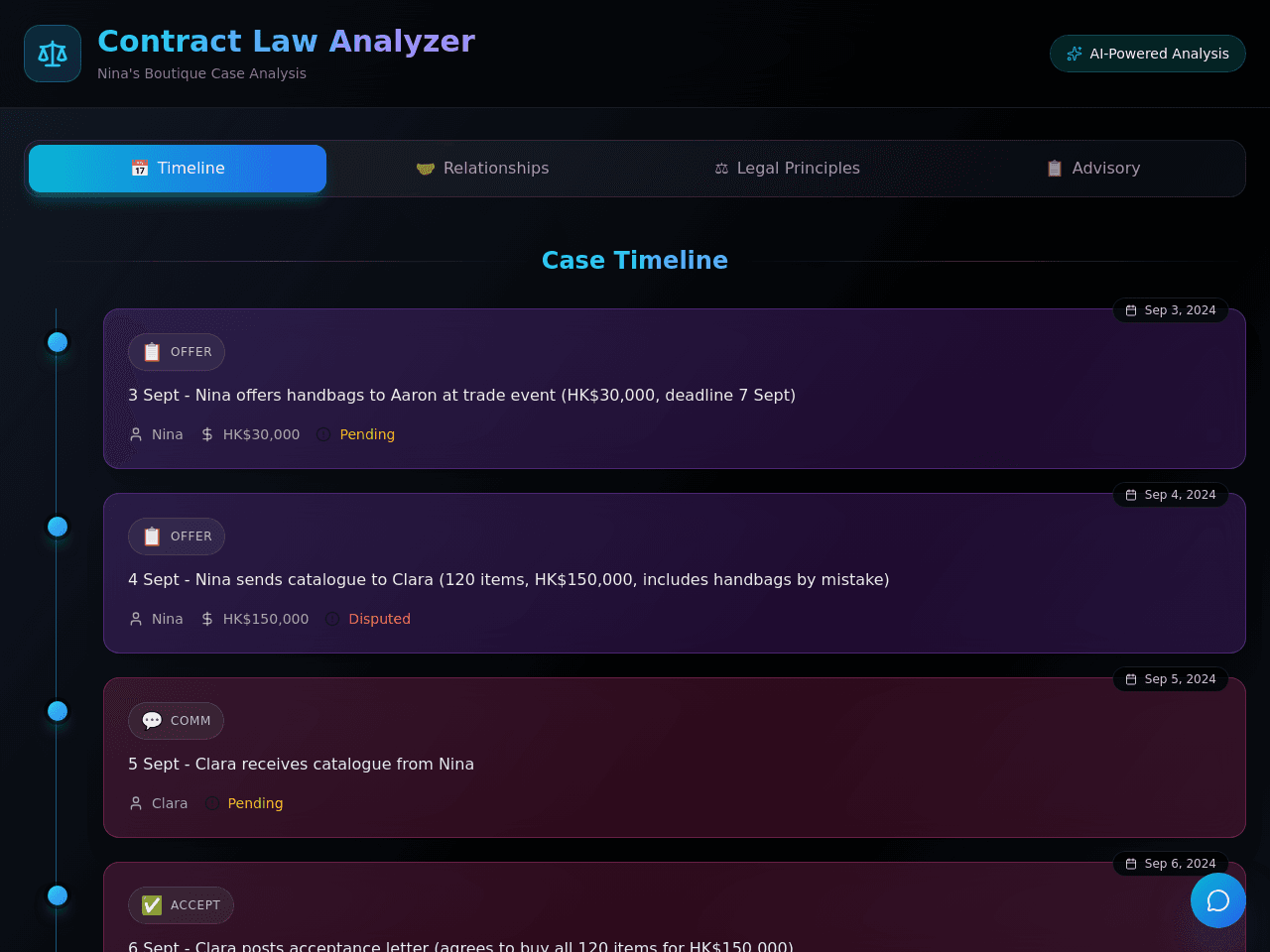Image resolution: width=1270 pixels, height=952 pixels.
Task: Click the calendar icon beside Sep 4, 2024
Action: click(x=1131, y=495)
